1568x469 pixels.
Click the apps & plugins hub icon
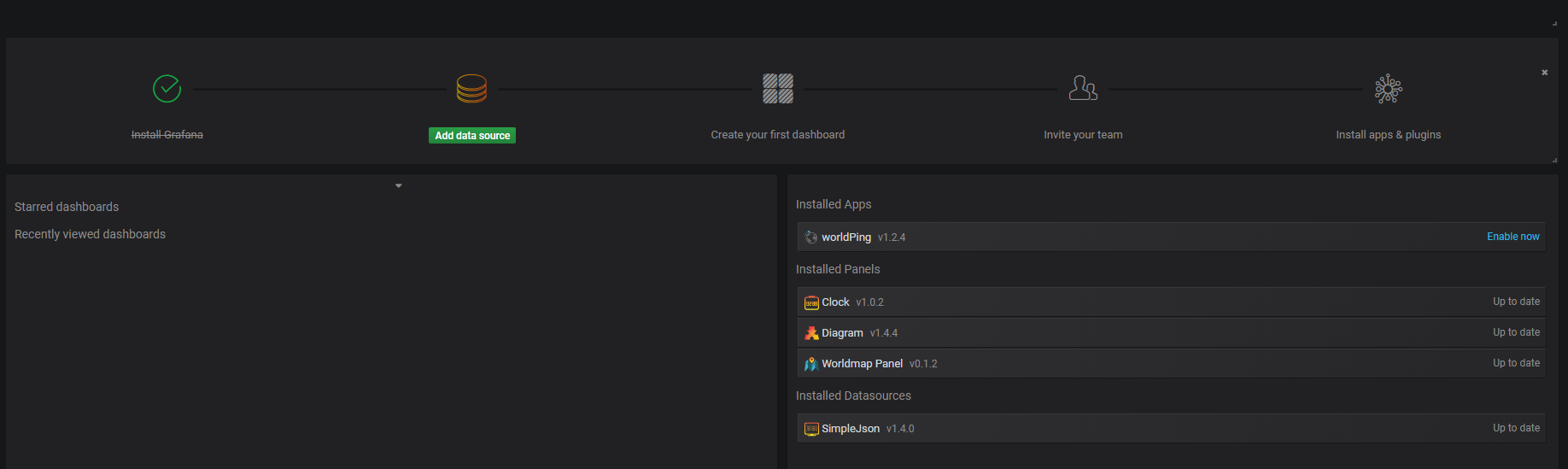[x=1388, y=89]
